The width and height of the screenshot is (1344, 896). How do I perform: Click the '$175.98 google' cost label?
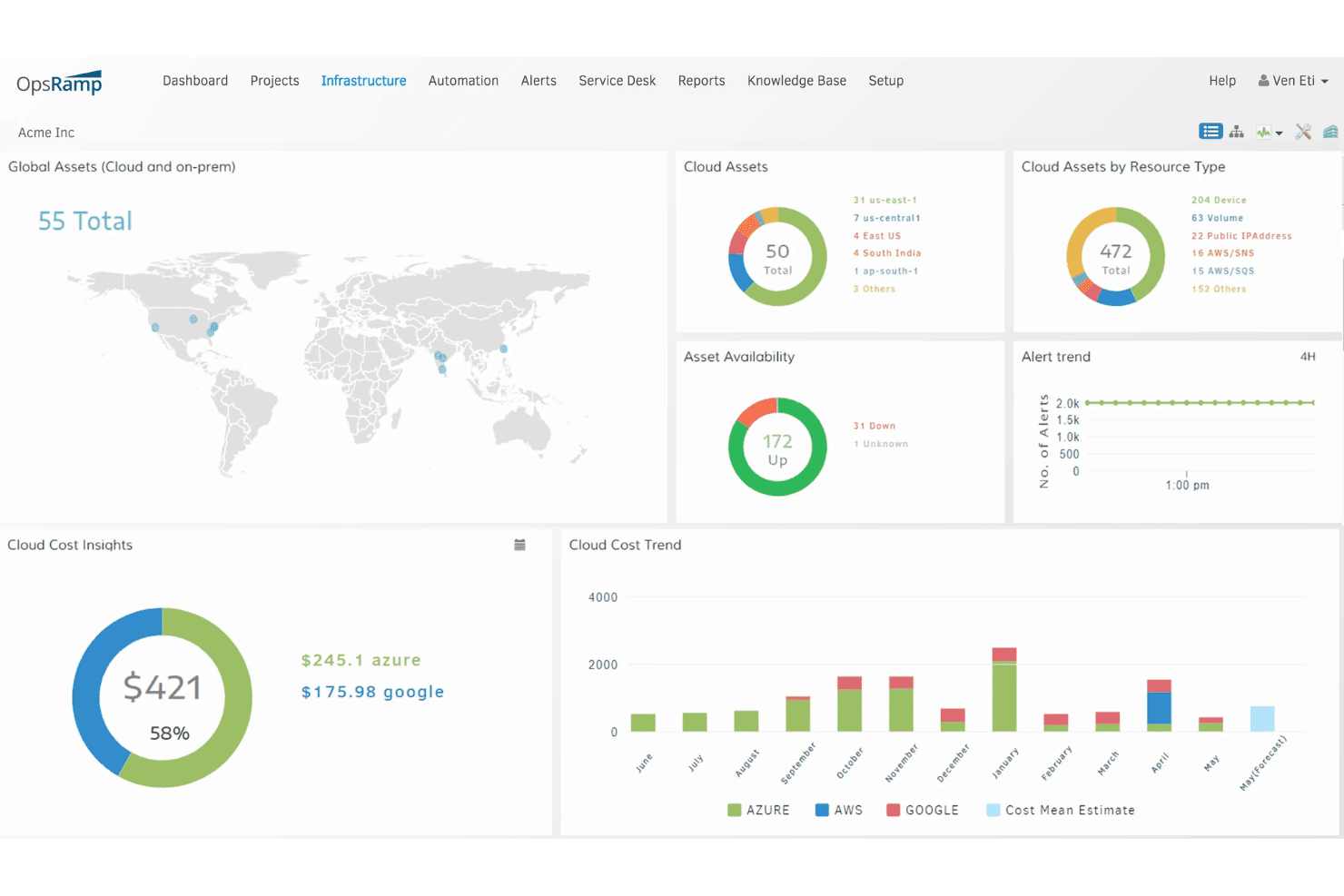tap(373, 692)
